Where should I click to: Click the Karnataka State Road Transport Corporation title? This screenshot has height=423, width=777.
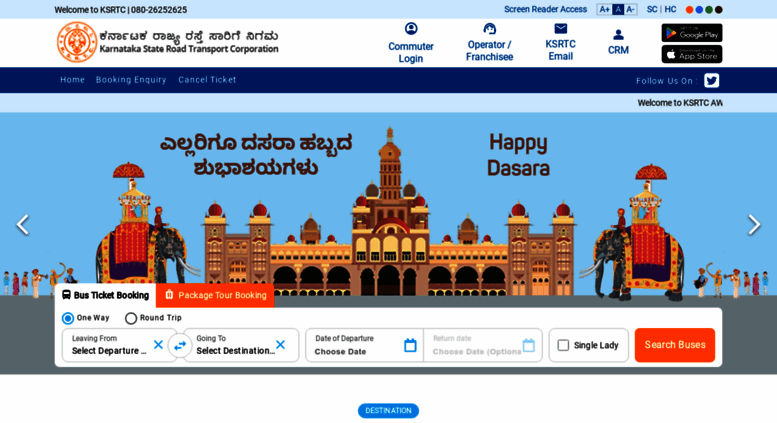click(189, 49)
